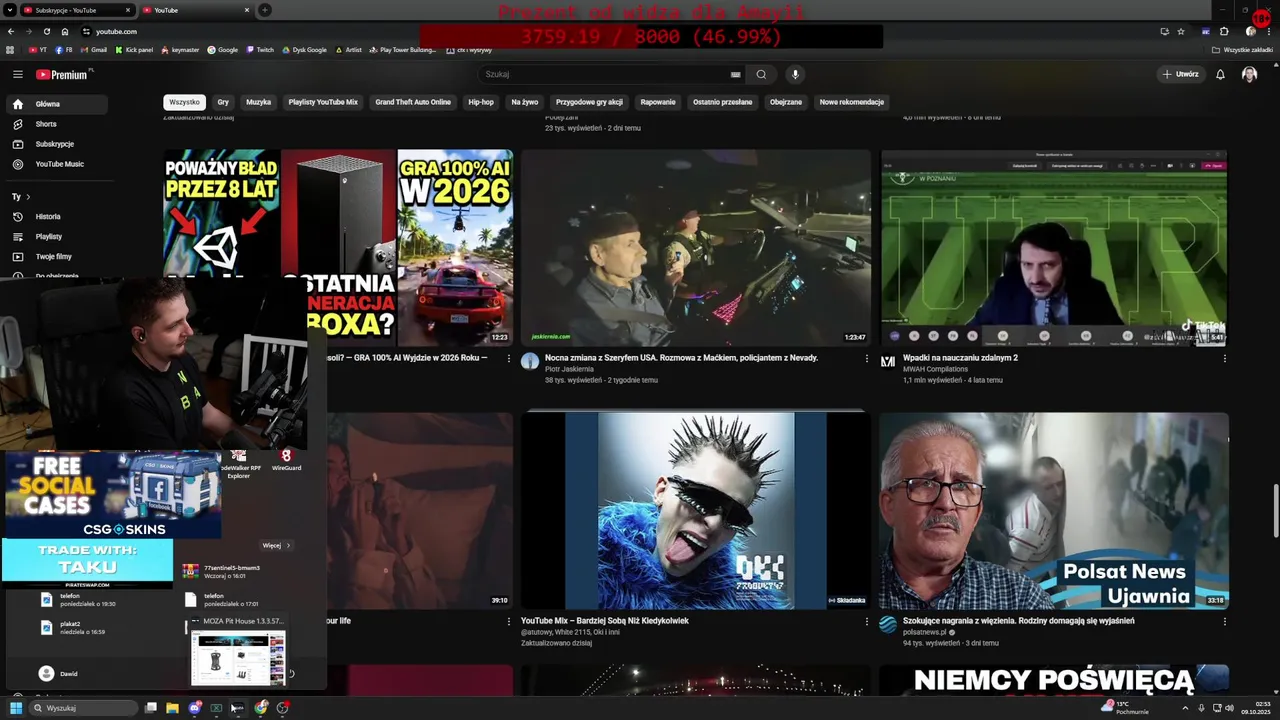Open the notifications bell
Viewport: 1280px width, 720px height.
coord(1220,74)
